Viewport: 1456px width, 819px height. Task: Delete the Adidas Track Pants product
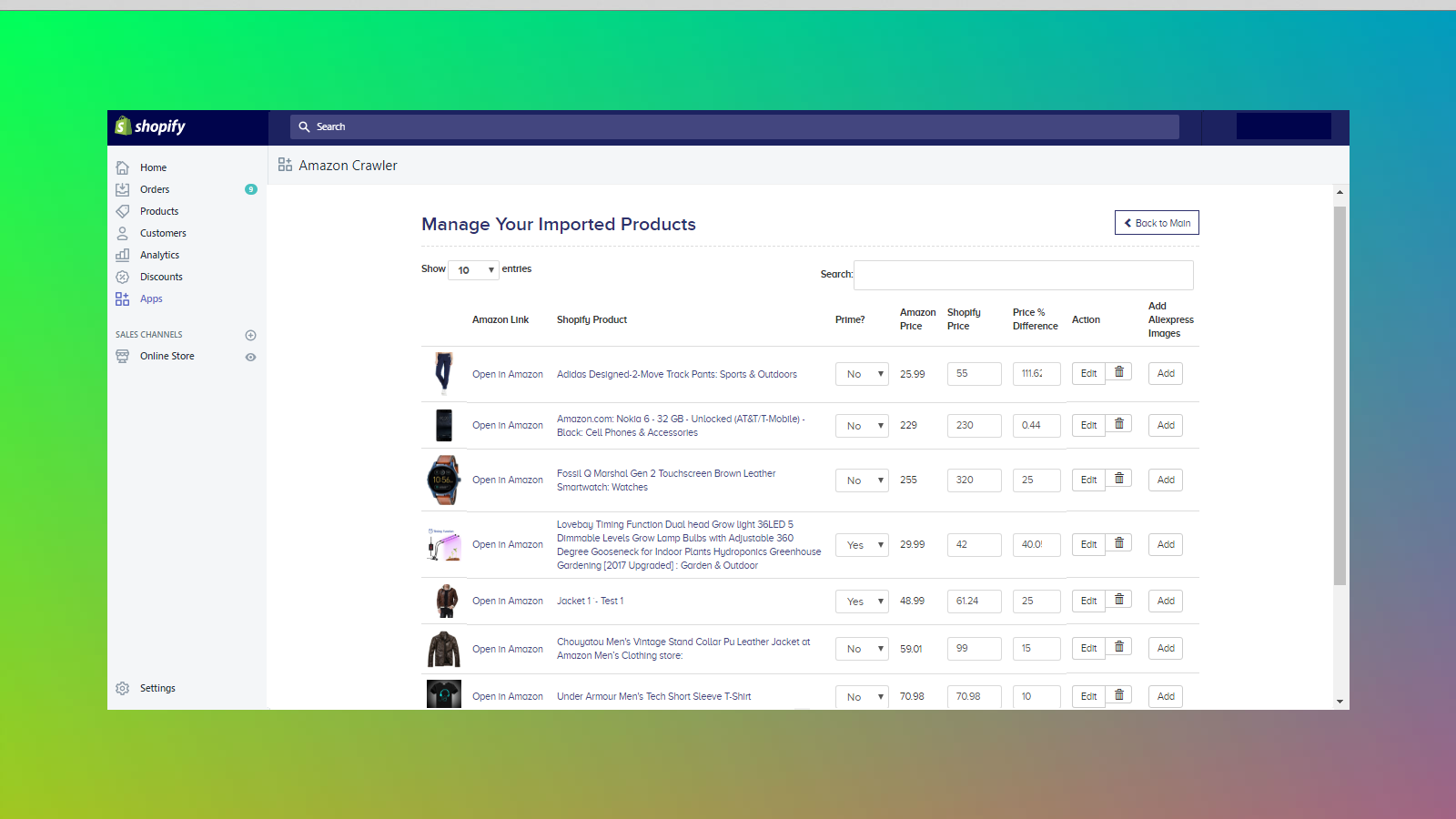1119,372
